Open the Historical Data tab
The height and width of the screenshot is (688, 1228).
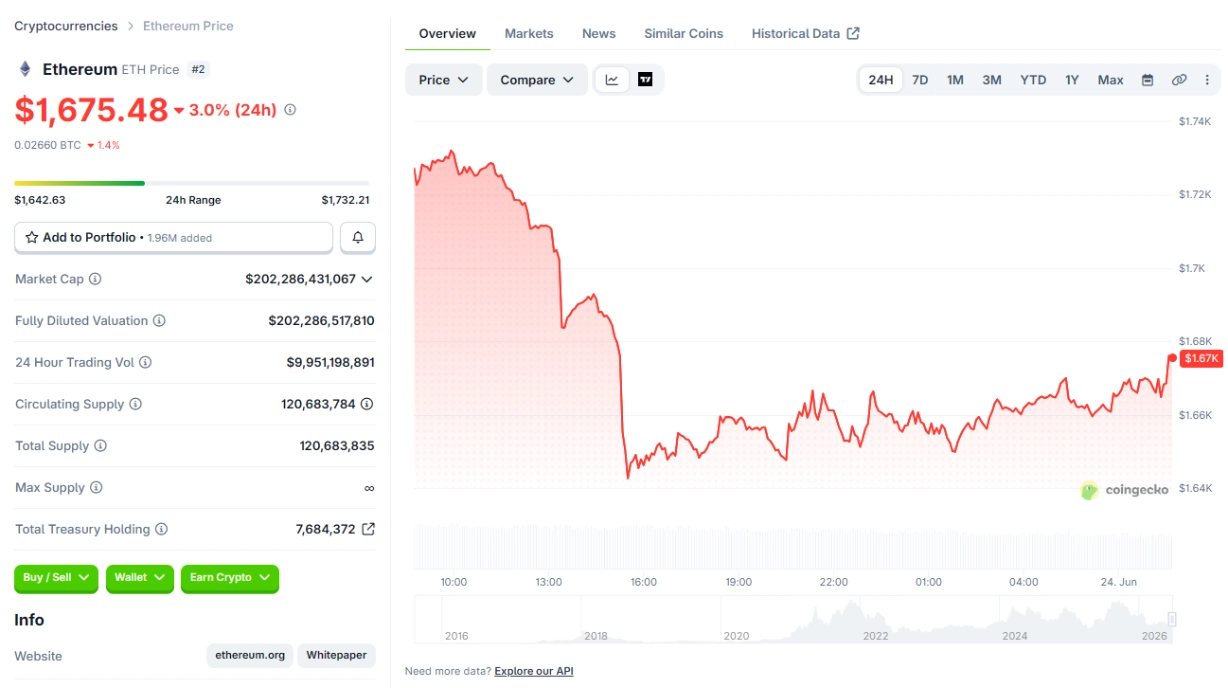tap(805, 33)
